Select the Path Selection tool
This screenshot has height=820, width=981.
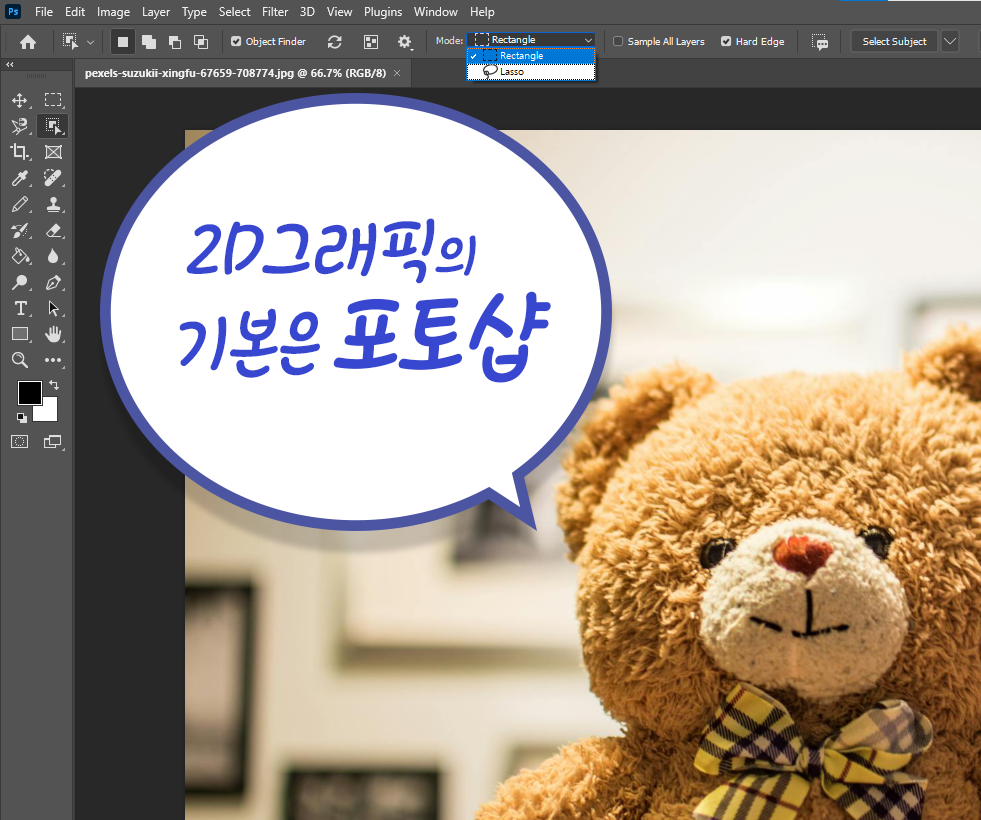pyautogui.click(x=53, y=308)
